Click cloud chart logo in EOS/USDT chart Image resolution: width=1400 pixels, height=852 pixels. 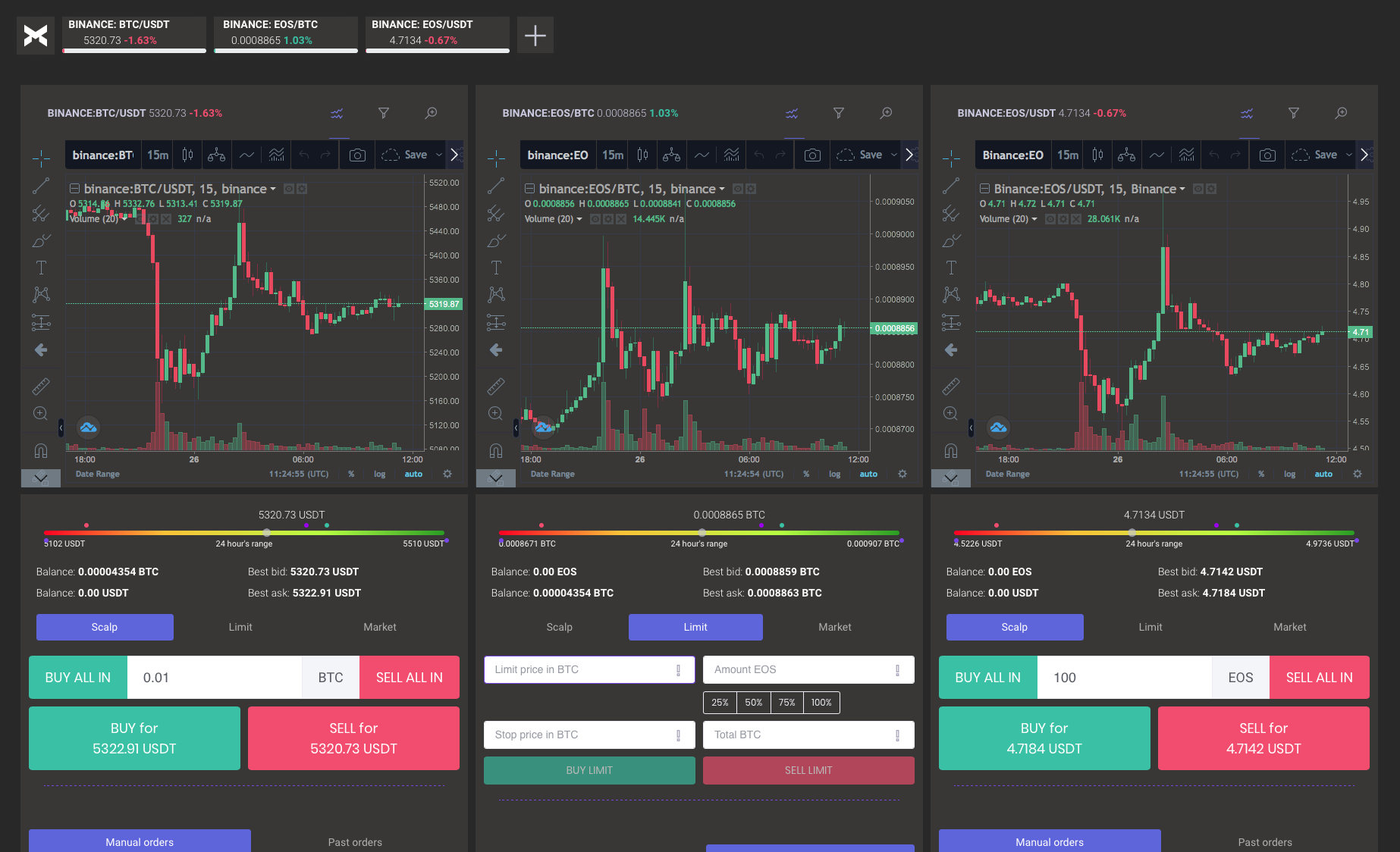pos(998,428)
